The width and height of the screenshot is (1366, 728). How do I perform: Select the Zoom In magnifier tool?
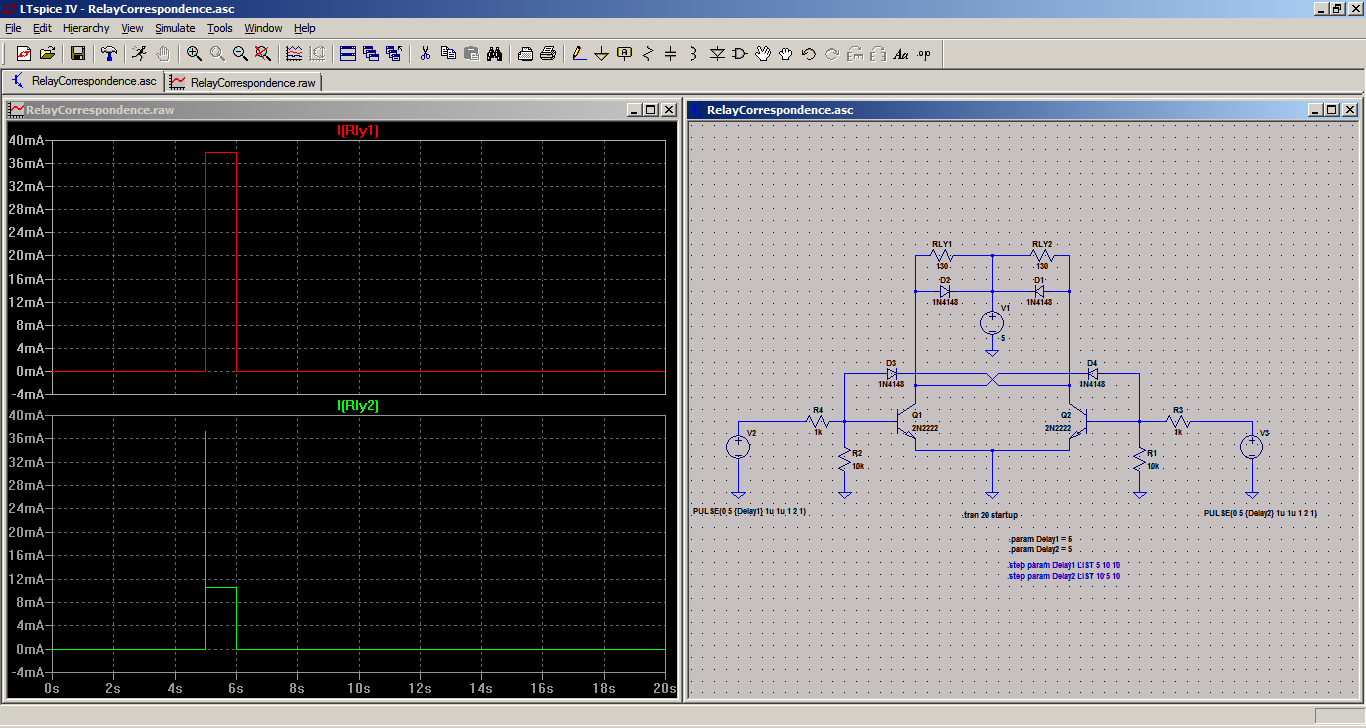[x=194, y=53]
